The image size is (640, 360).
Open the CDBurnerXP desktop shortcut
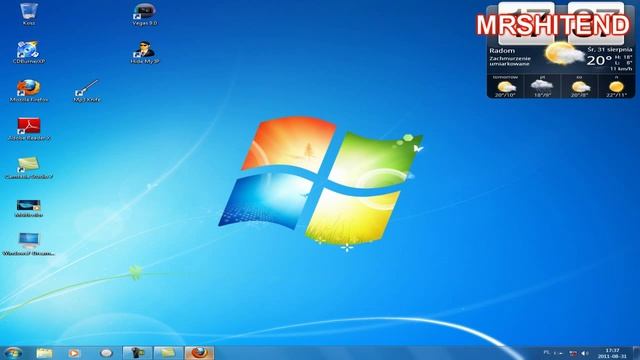[x=28, y=52]
